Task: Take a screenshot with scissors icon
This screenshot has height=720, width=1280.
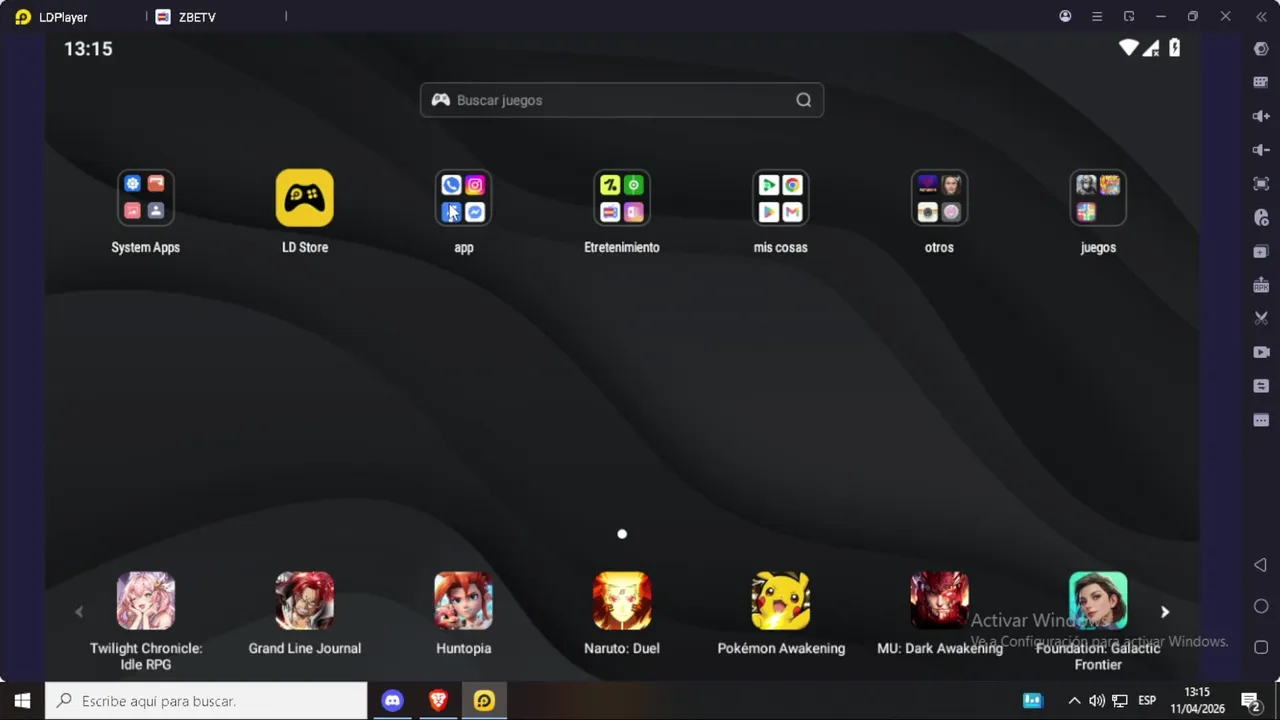Action: [1261, 318]
